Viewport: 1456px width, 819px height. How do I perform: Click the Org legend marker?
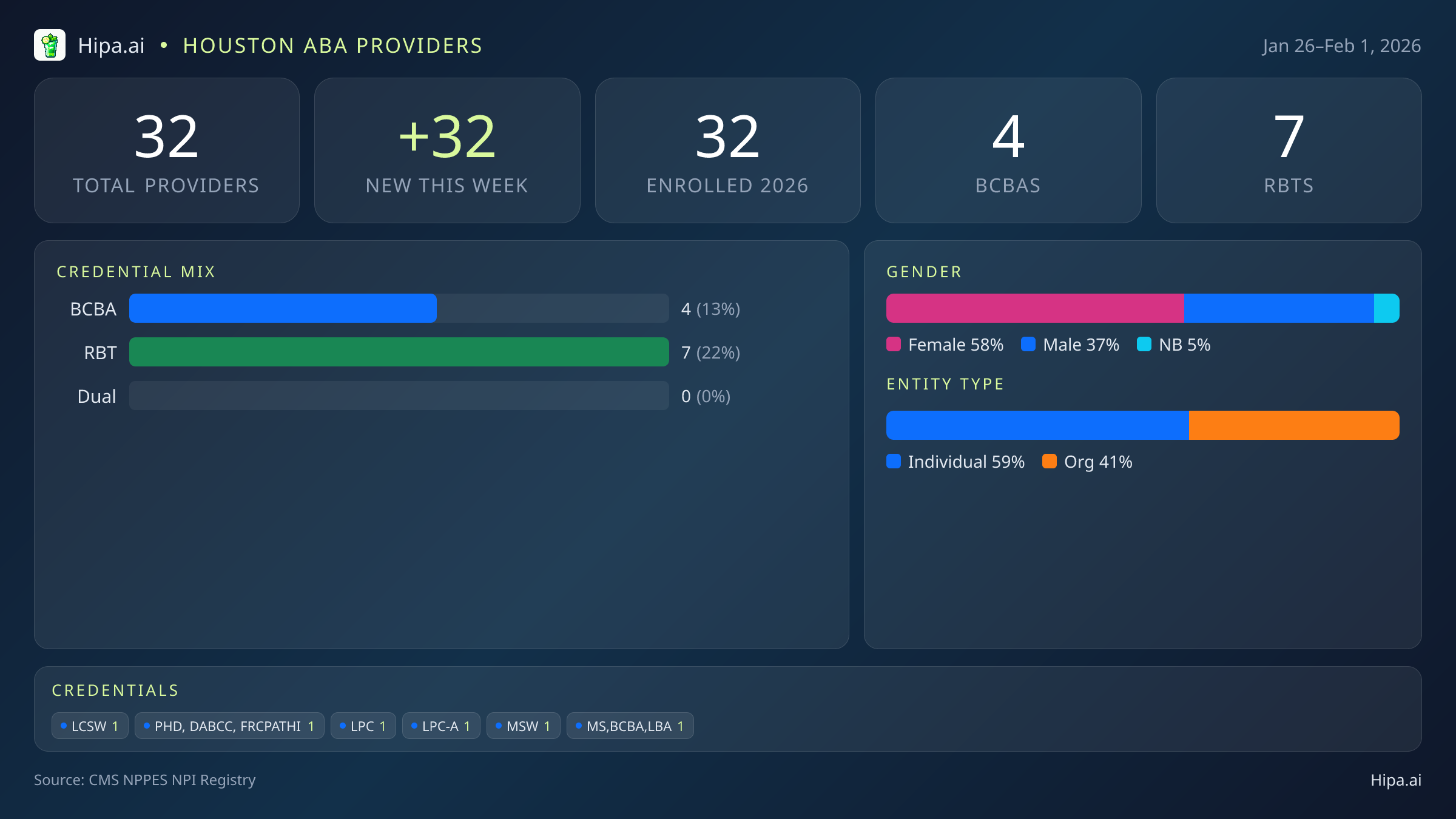(x=1050, y=461)
